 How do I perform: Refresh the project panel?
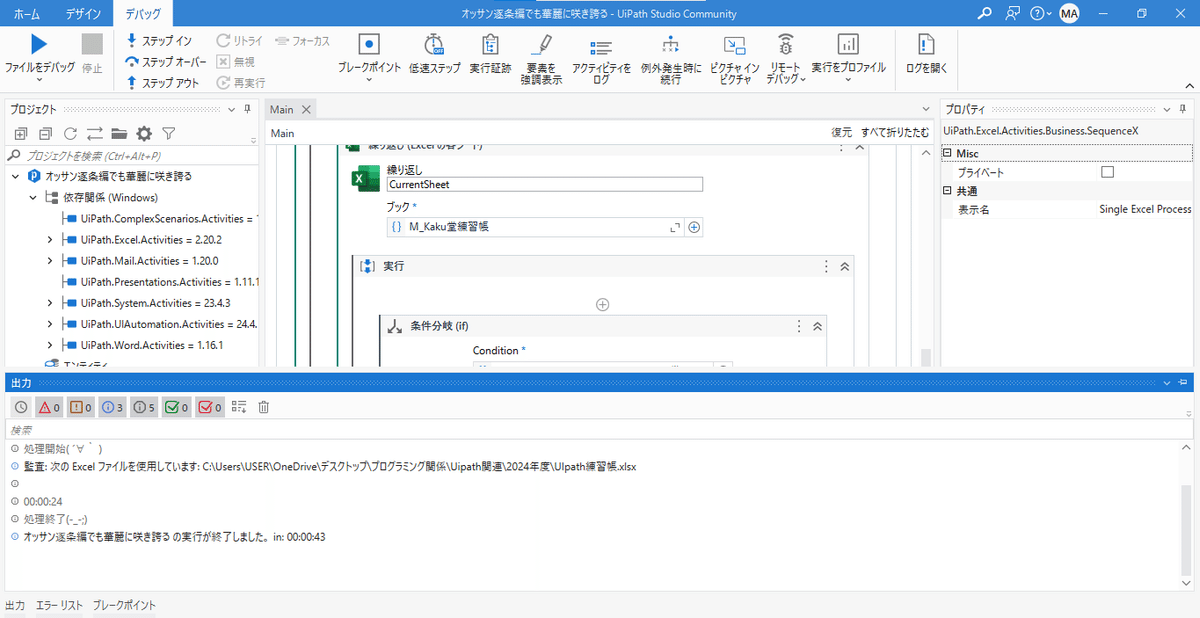coord(70,133)
